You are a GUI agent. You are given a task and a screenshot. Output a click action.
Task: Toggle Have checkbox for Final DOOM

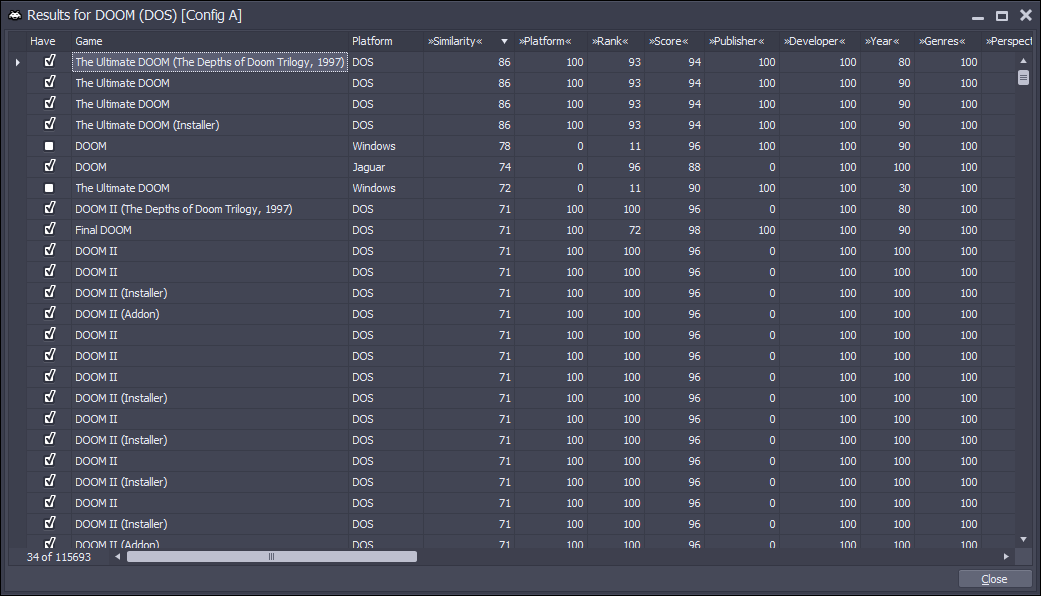pyautogui.click(x=49, y=229)
